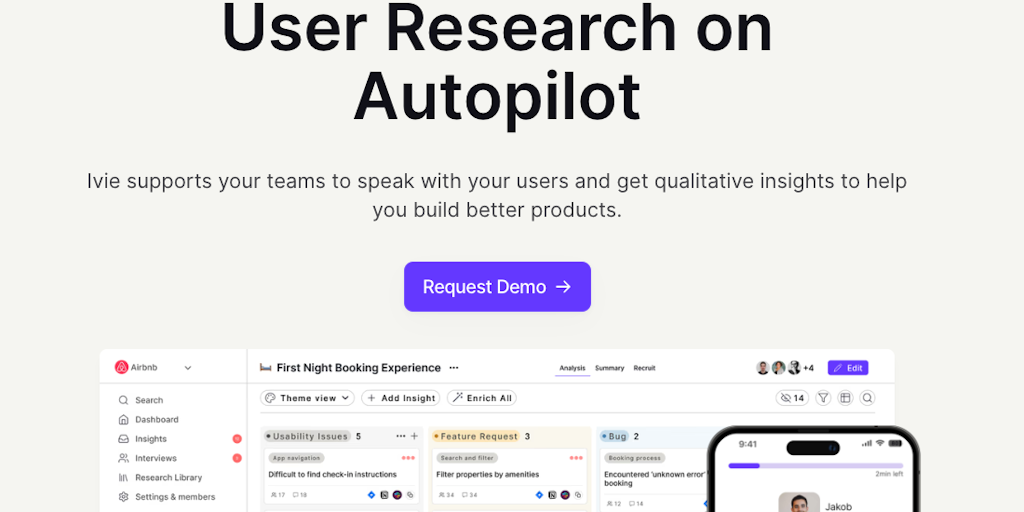Click the Request Demo button
This screenshot has width=1024, height=512.
(x=497, y=287)
